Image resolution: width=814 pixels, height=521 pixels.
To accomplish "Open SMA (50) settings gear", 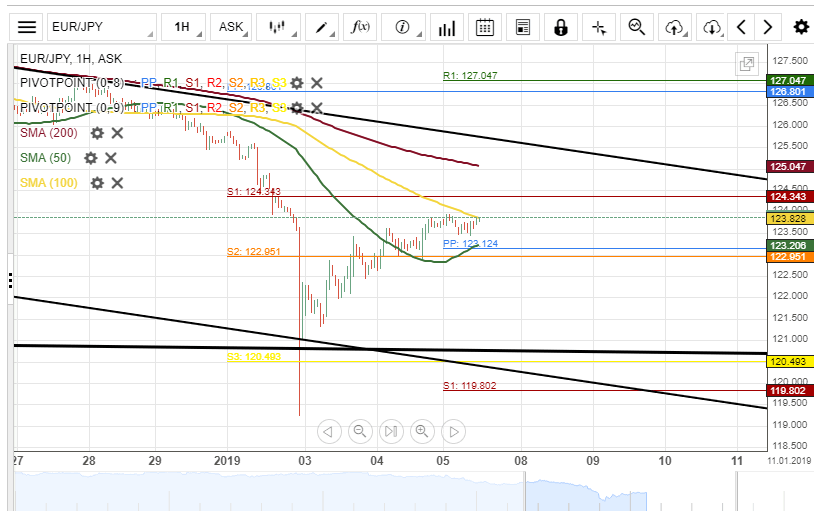I will pos(91,158).
